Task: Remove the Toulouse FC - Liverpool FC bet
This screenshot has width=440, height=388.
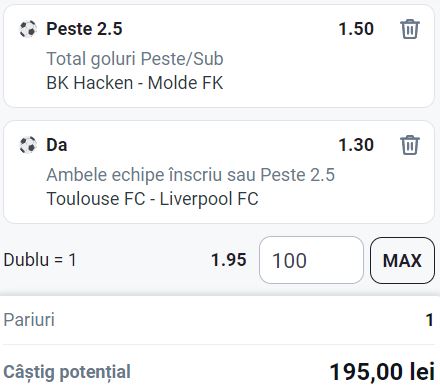Action: click(x=410, y=145)
